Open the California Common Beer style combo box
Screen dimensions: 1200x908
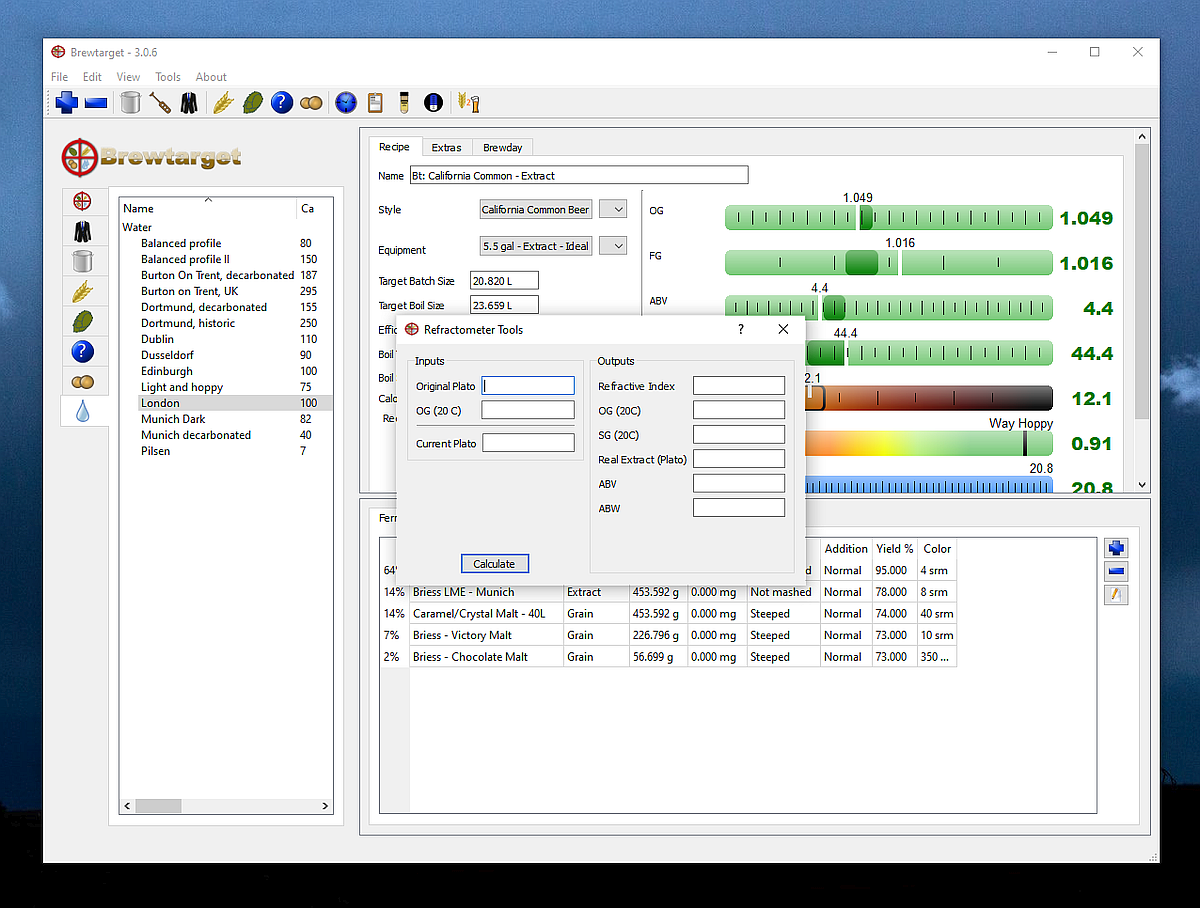[536, 210]
